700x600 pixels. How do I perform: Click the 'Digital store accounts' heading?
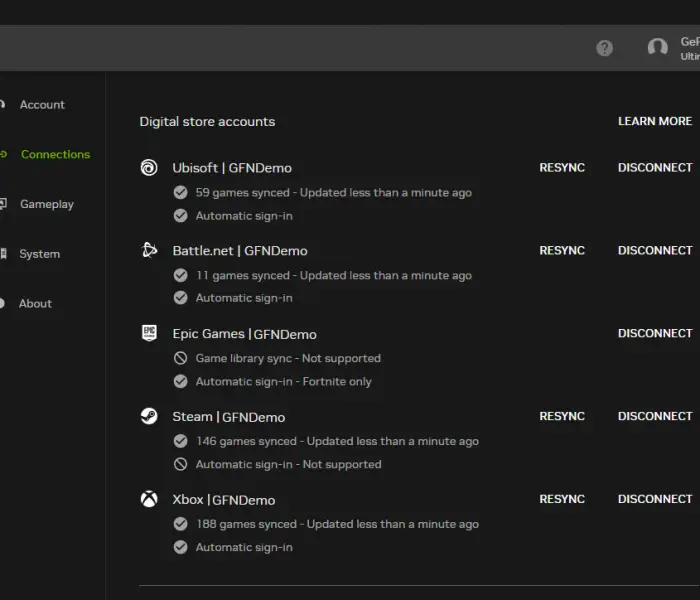207,121
